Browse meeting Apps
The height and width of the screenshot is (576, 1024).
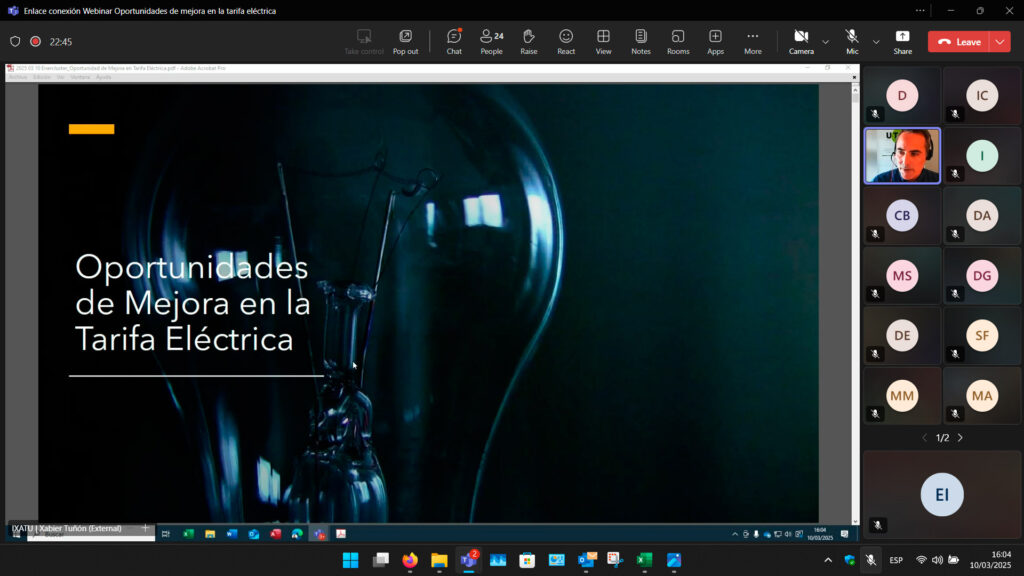point(715,40)
